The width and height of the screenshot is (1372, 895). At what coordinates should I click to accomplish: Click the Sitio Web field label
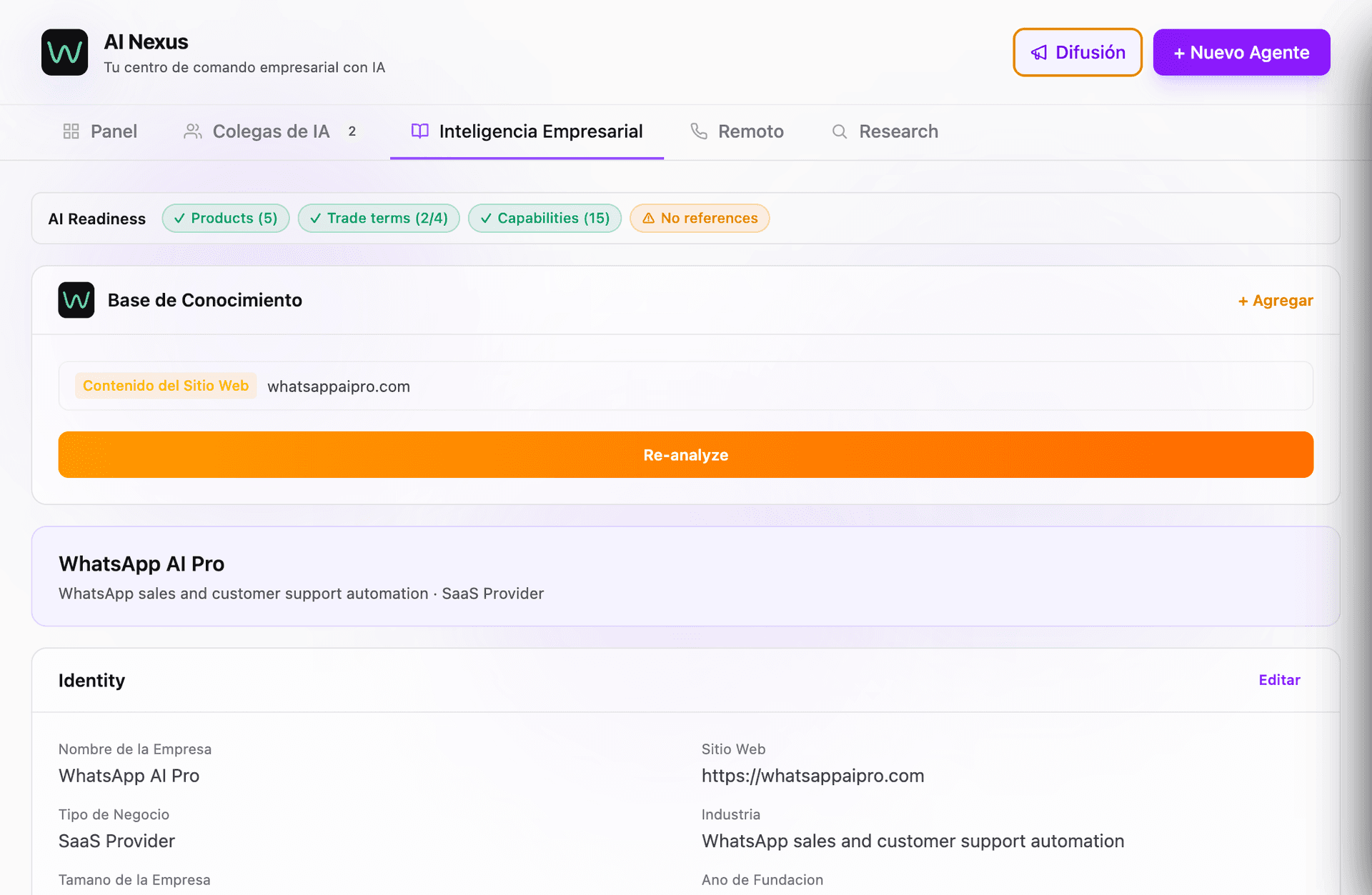click(733, 749)
